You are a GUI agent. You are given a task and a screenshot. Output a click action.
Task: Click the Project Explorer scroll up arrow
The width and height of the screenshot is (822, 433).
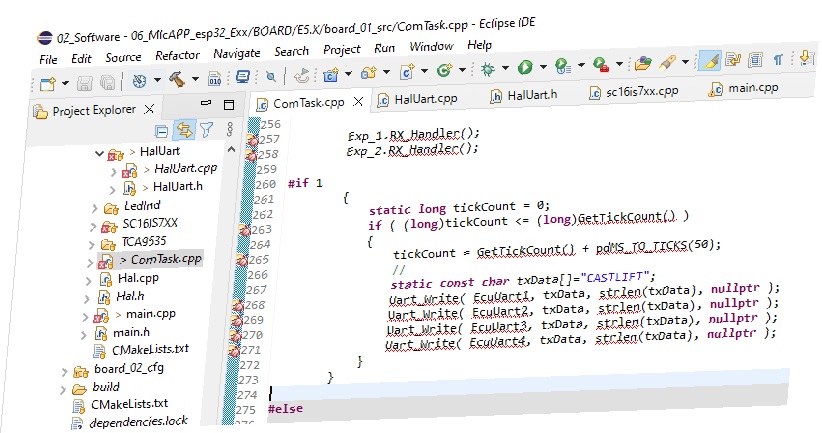pos(231,149)
